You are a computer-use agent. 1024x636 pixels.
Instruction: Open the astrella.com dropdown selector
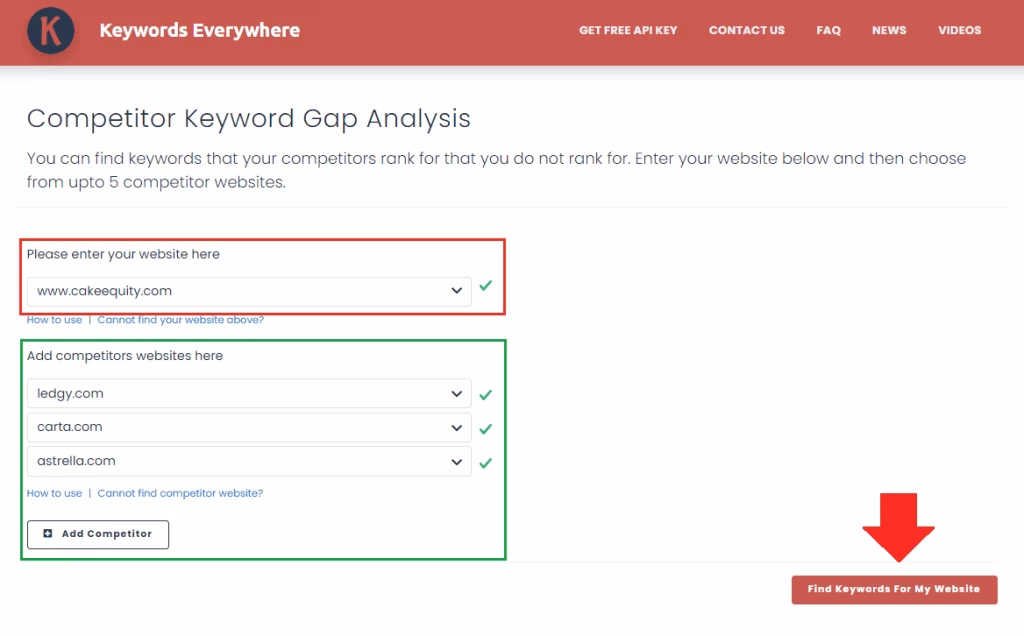click(456, 461)
